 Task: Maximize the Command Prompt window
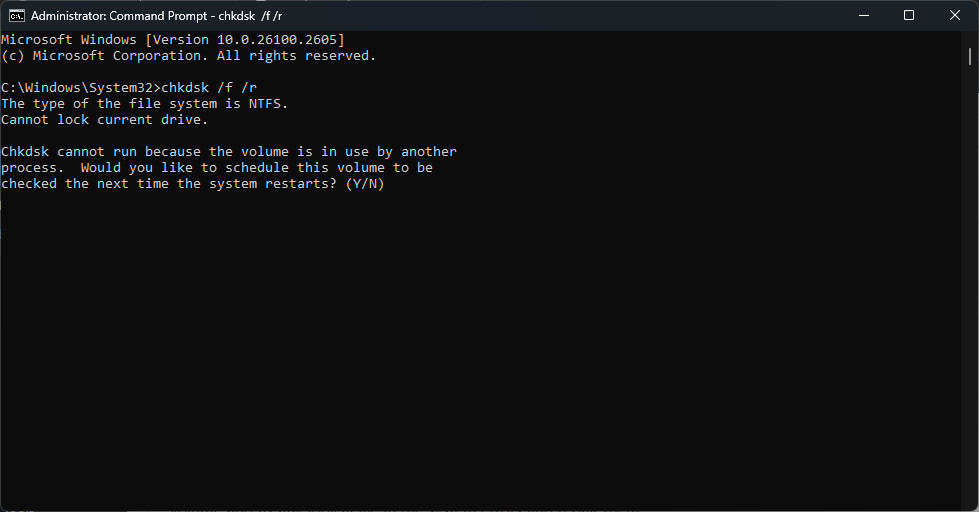click(x=908, y=16)
